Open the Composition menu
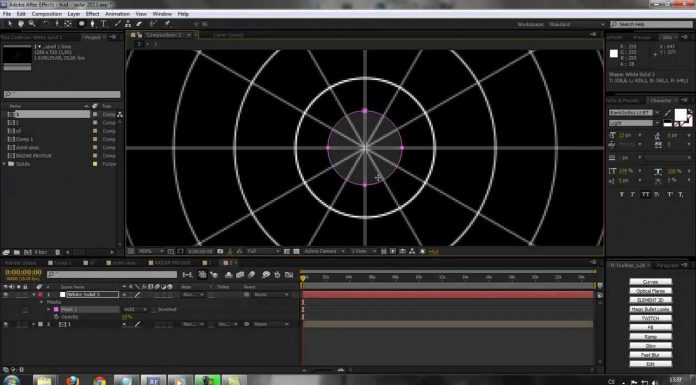Screen dimensions: 696x385 click(x=47, y=14)
